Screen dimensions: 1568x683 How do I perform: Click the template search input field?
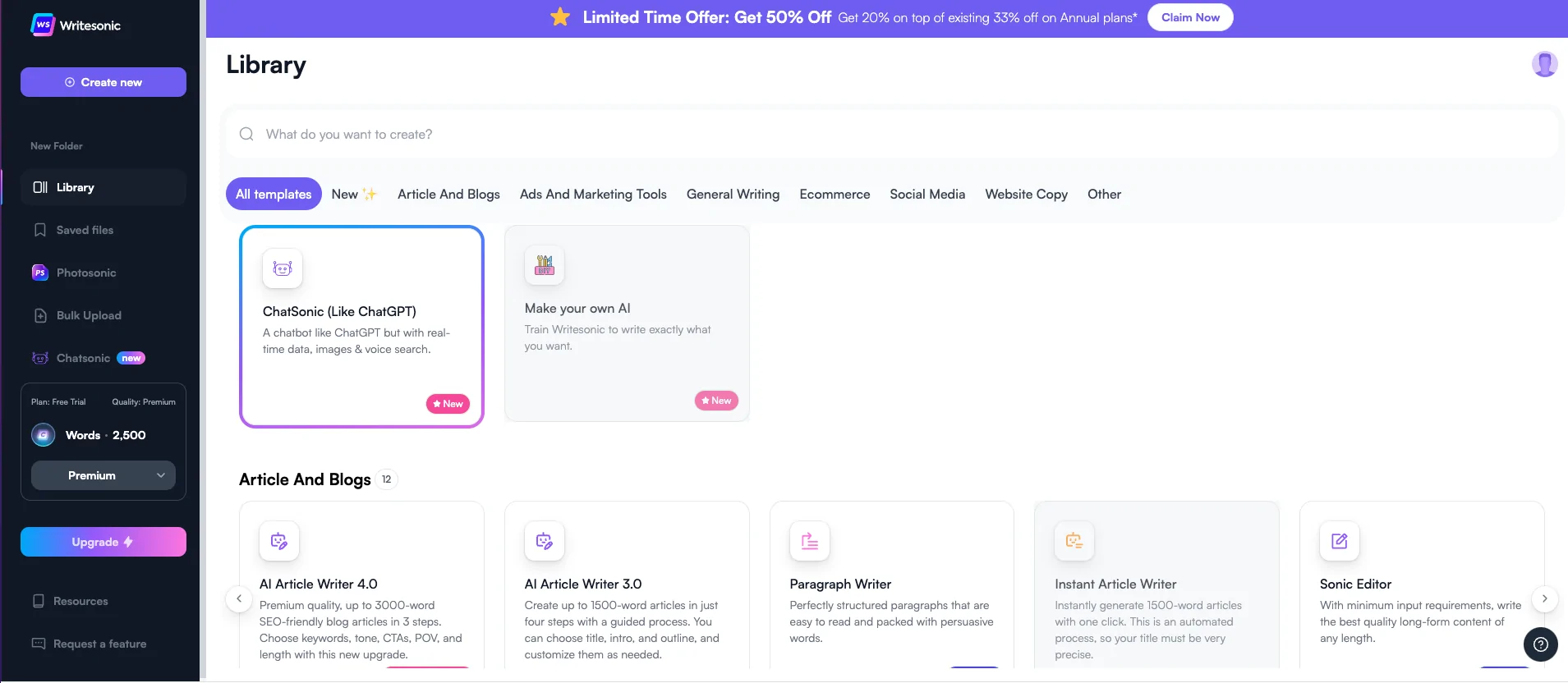(891, 134)
